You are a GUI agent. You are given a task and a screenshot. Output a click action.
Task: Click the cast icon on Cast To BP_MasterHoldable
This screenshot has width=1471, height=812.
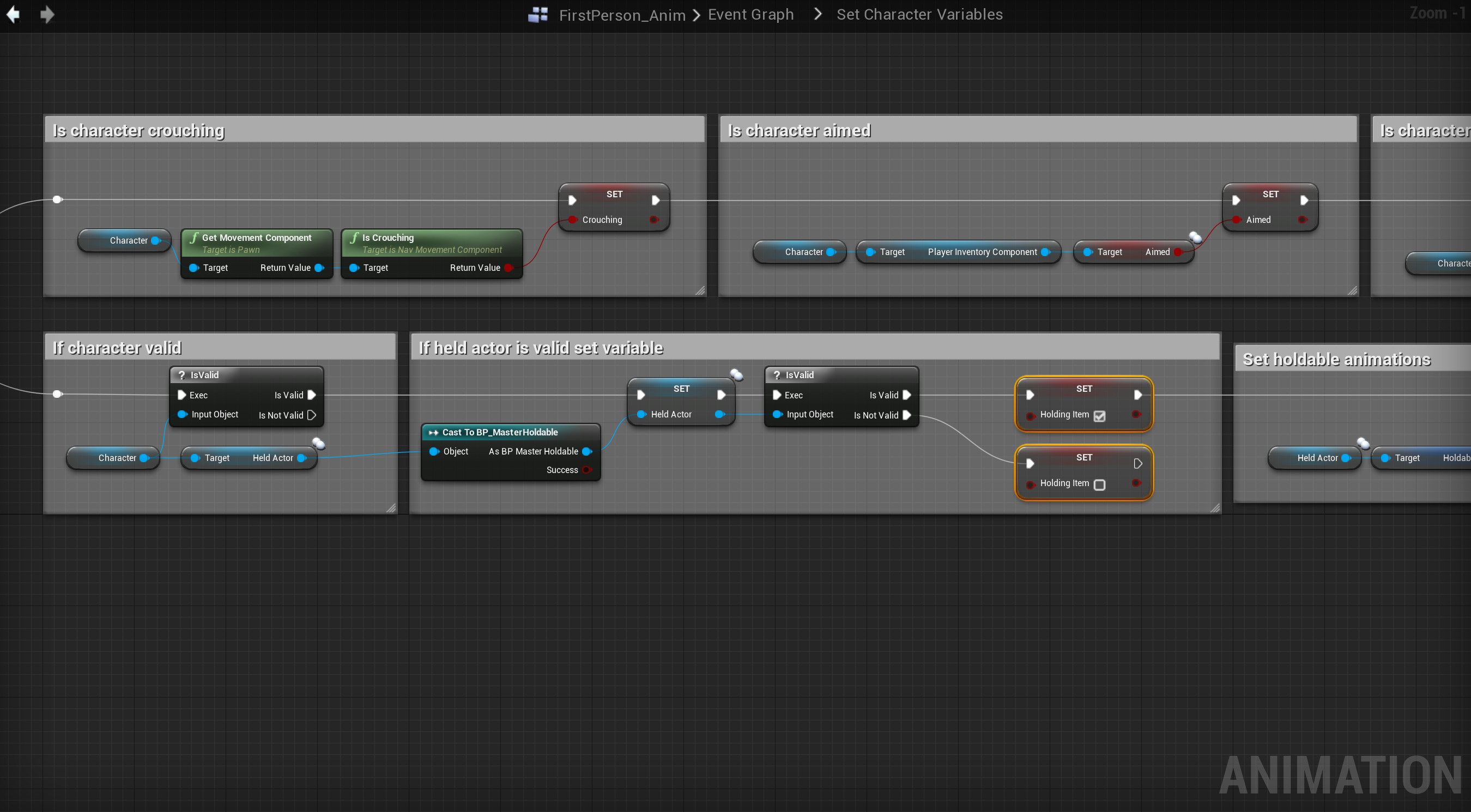tap(433, 433)
